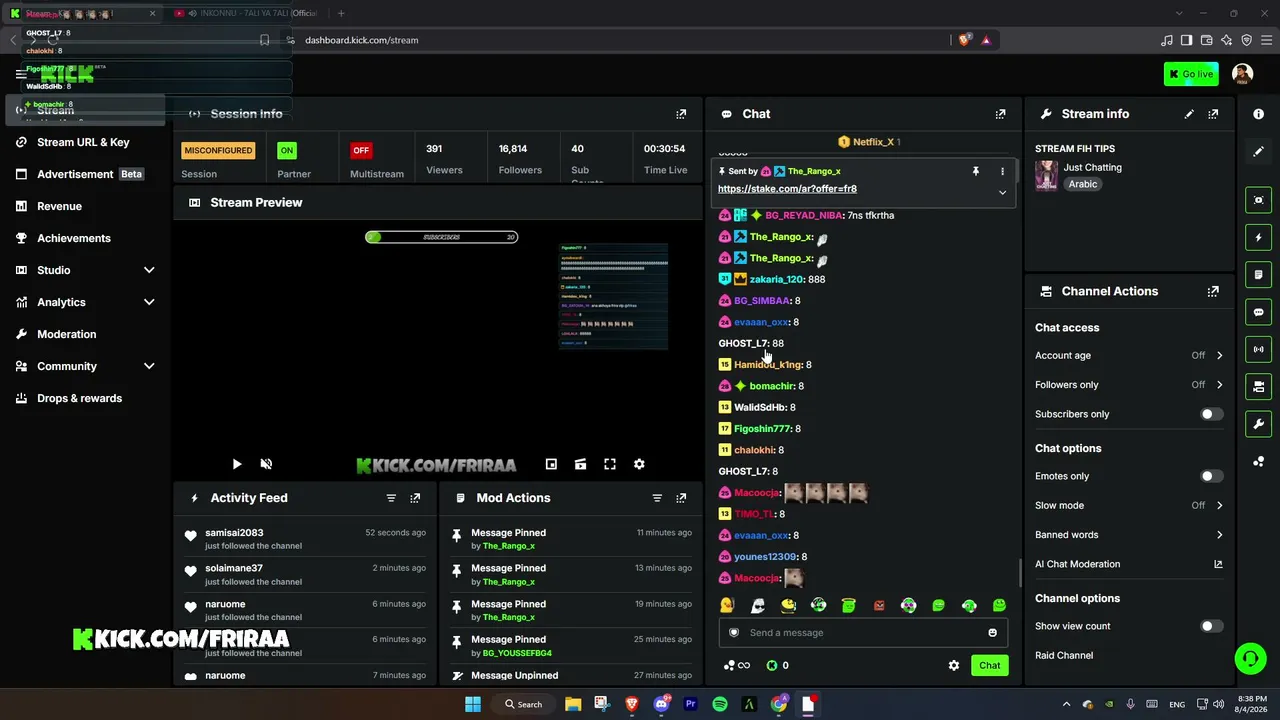Screen dimensions: 1280x720
Task: Open more options on pinned message
Action: pos(1002,172)
